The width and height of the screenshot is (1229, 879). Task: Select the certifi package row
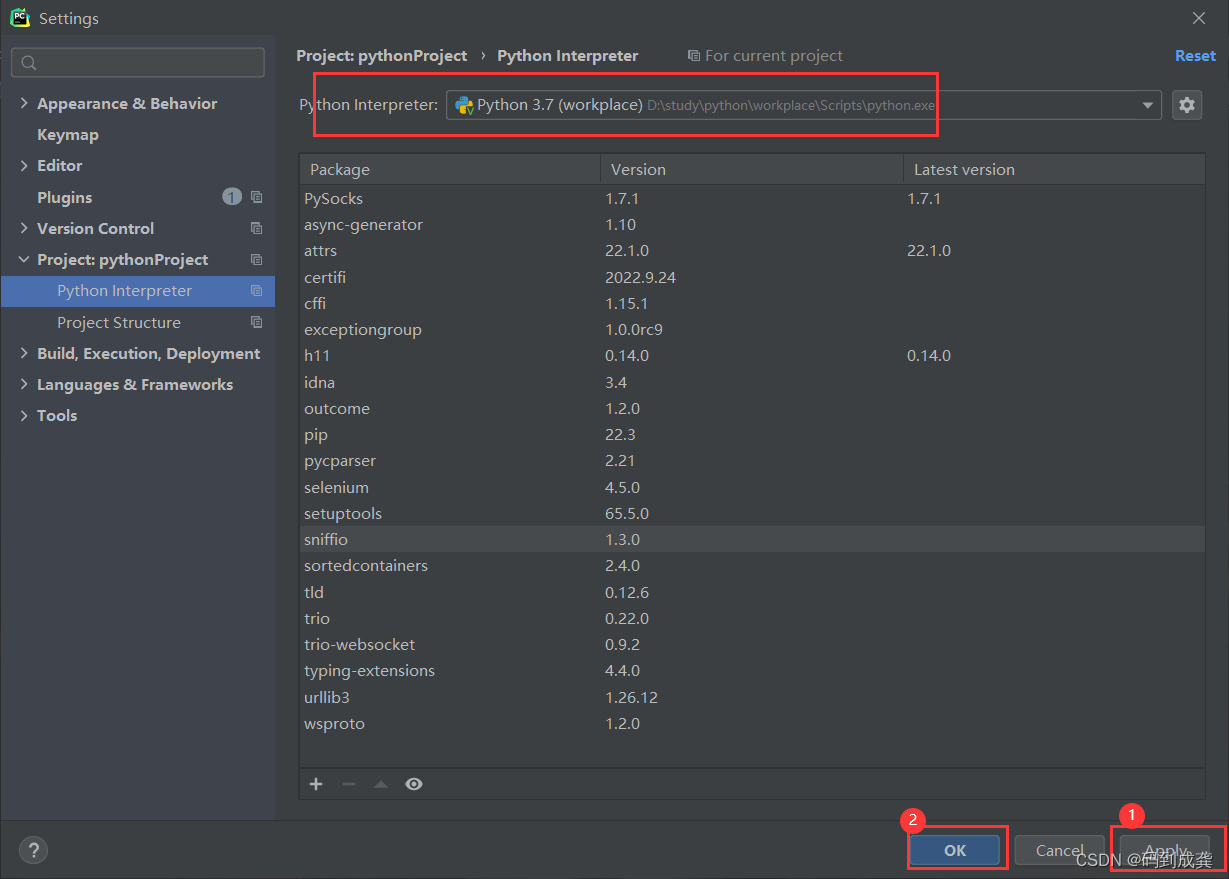click(x=752, y=277)
